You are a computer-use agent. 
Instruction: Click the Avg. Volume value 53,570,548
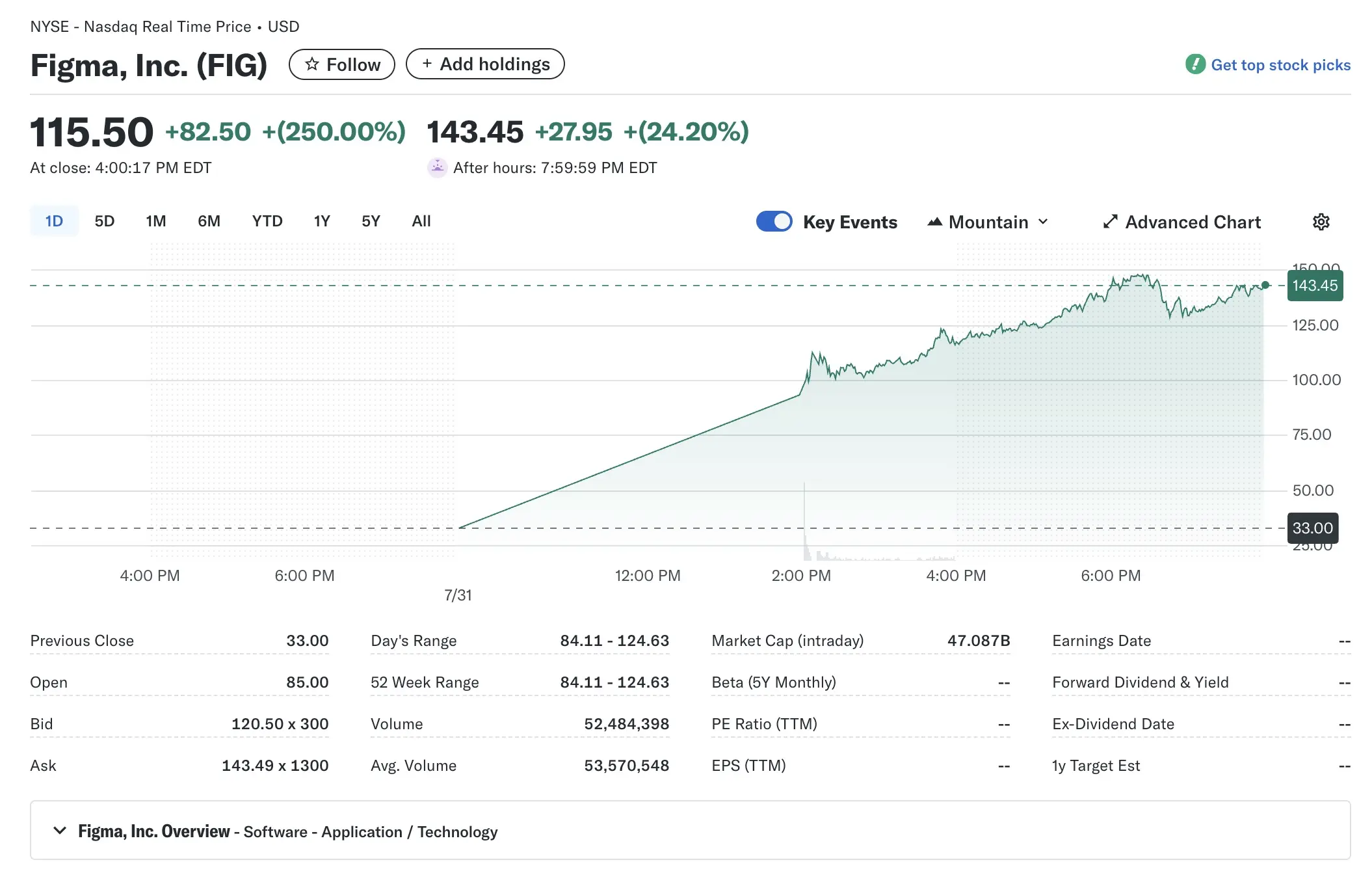click(626, 765)
